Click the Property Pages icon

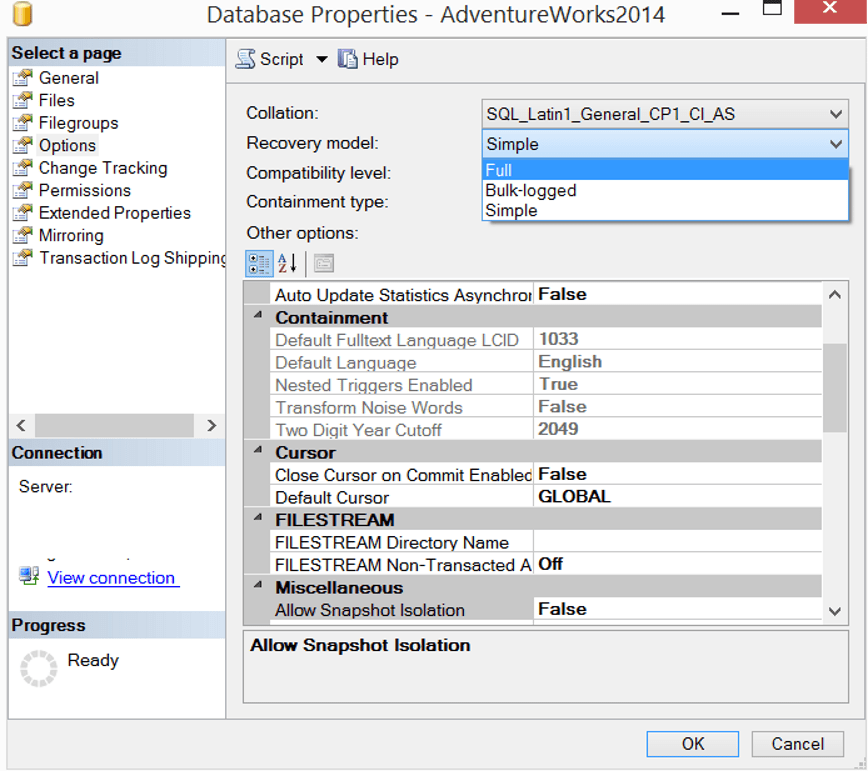coord(324,263)
